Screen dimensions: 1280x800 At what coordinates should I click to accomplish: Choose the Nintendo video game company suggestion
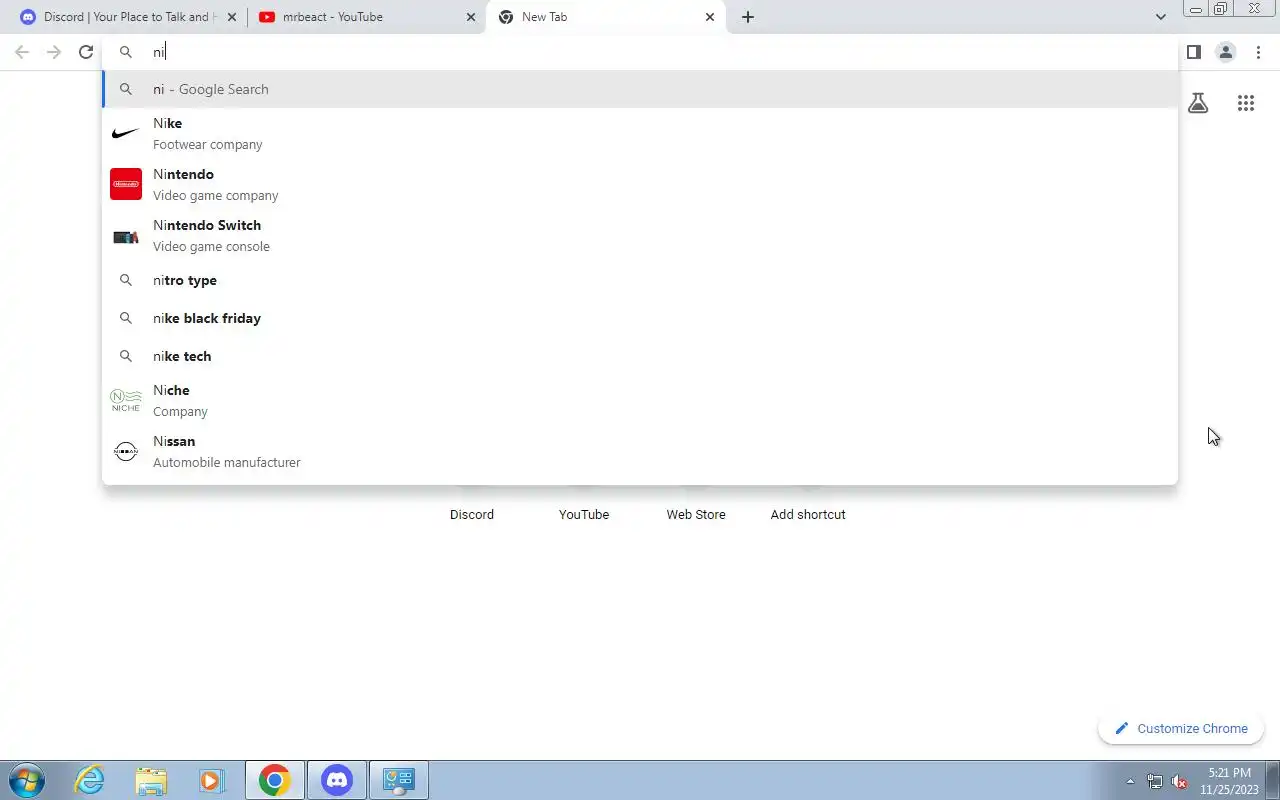coord(640,184)
